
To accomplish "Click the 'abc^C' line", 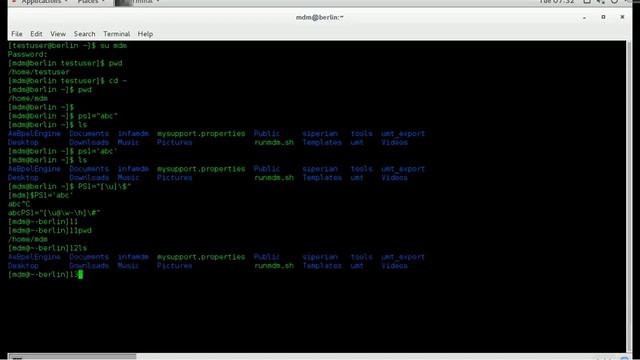I will (19, 204).
